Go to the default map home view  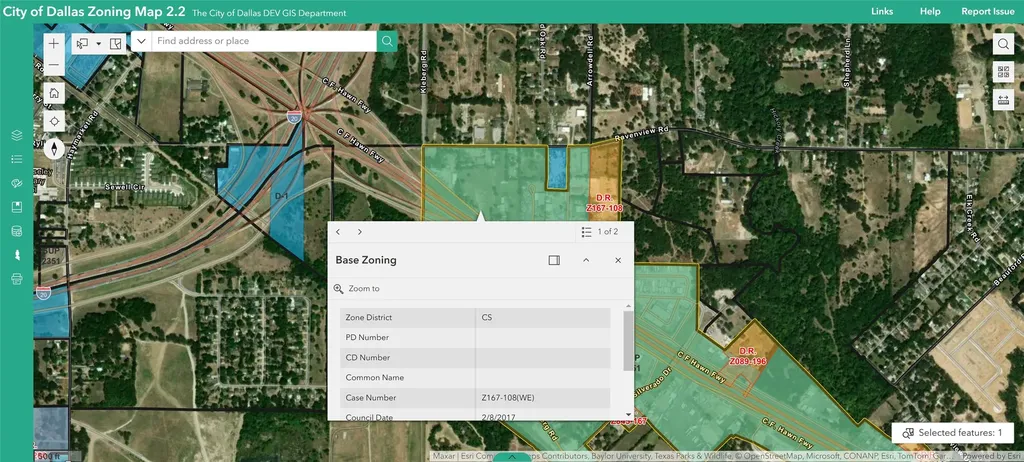54,93
